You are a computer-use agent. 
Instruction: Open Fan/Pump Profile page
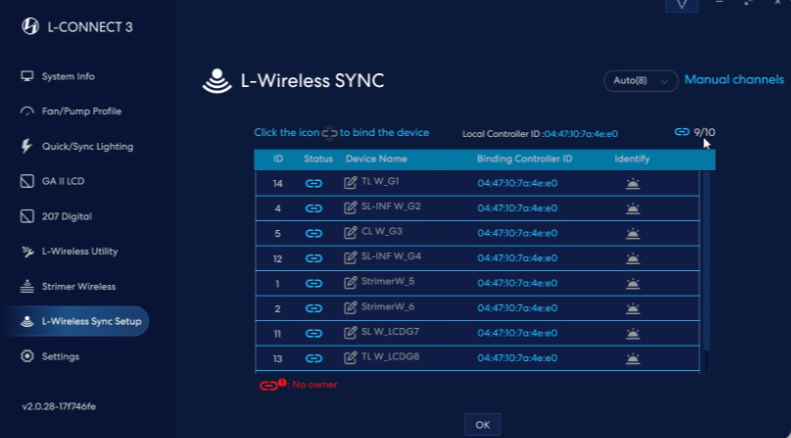pyautogui.click(x=71, y=112)
